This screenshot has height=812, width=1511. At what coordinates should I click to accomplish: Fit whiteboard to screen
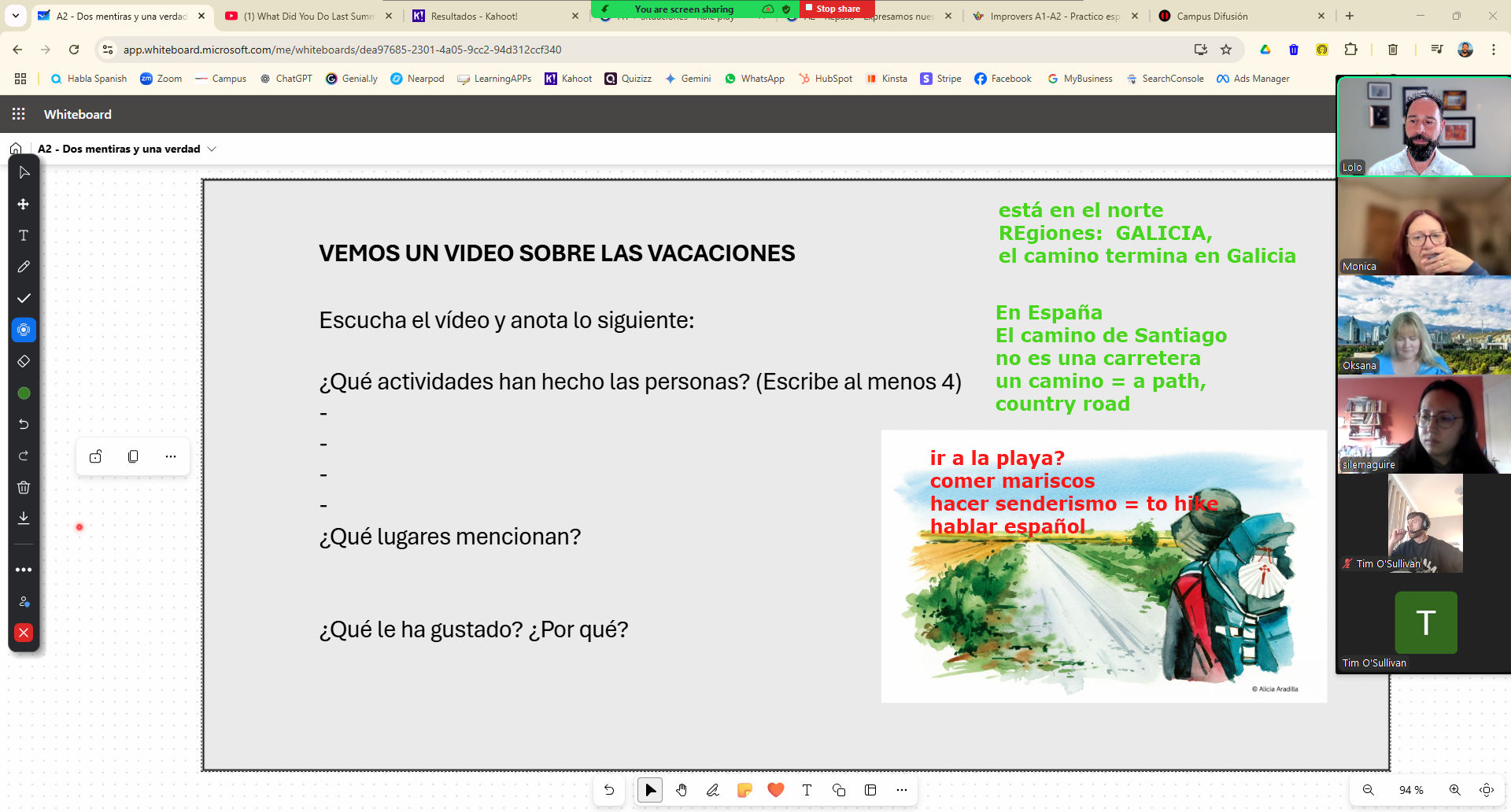(1487, 790)
